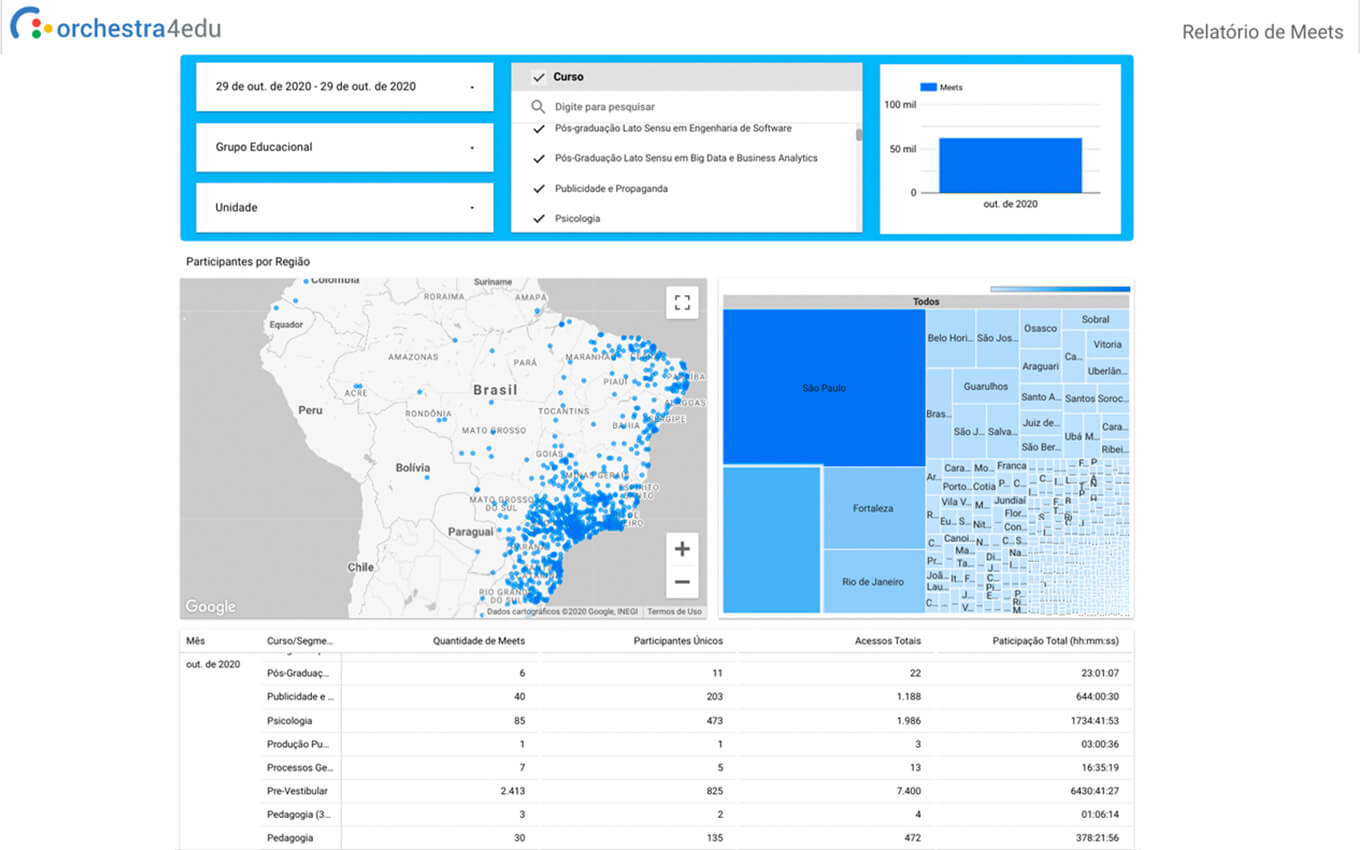The width and height of the screenshot is (1360, 850).
Task: Toggle the Curso select-all checkbox
Action: tap(539, 77)
